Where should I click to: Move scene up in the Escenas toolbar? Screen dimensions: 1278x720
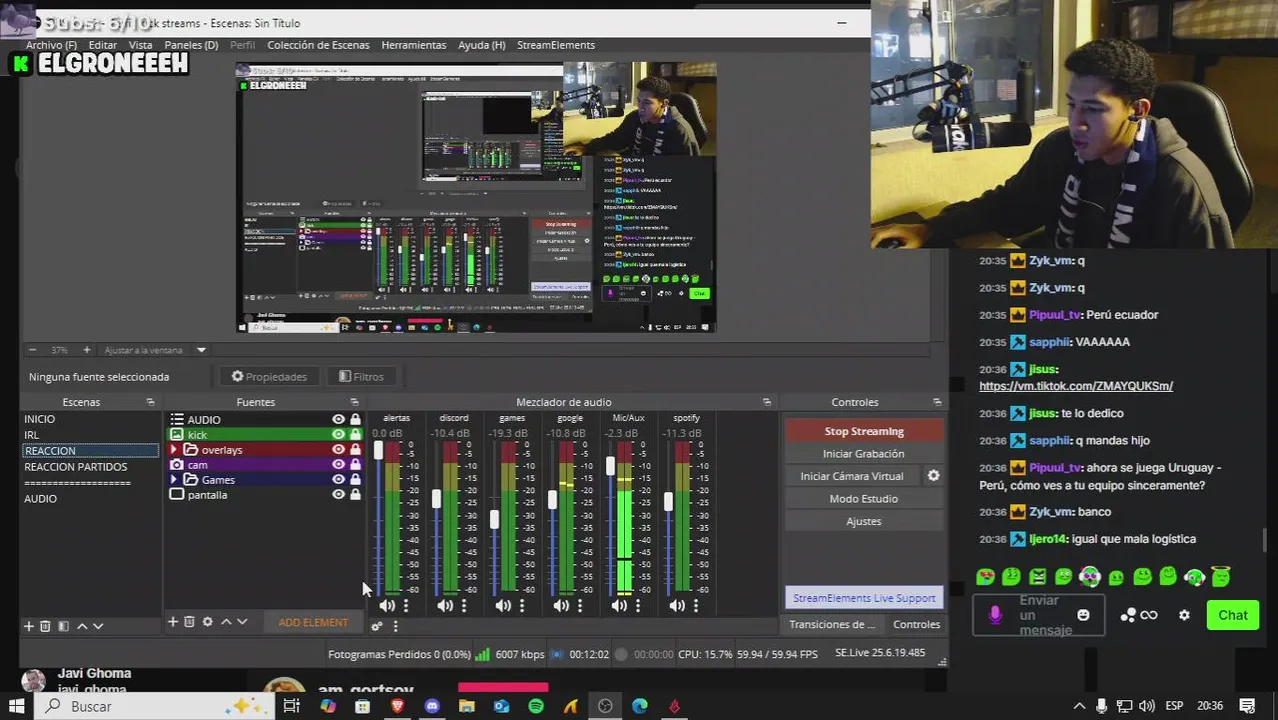[82, 626]
